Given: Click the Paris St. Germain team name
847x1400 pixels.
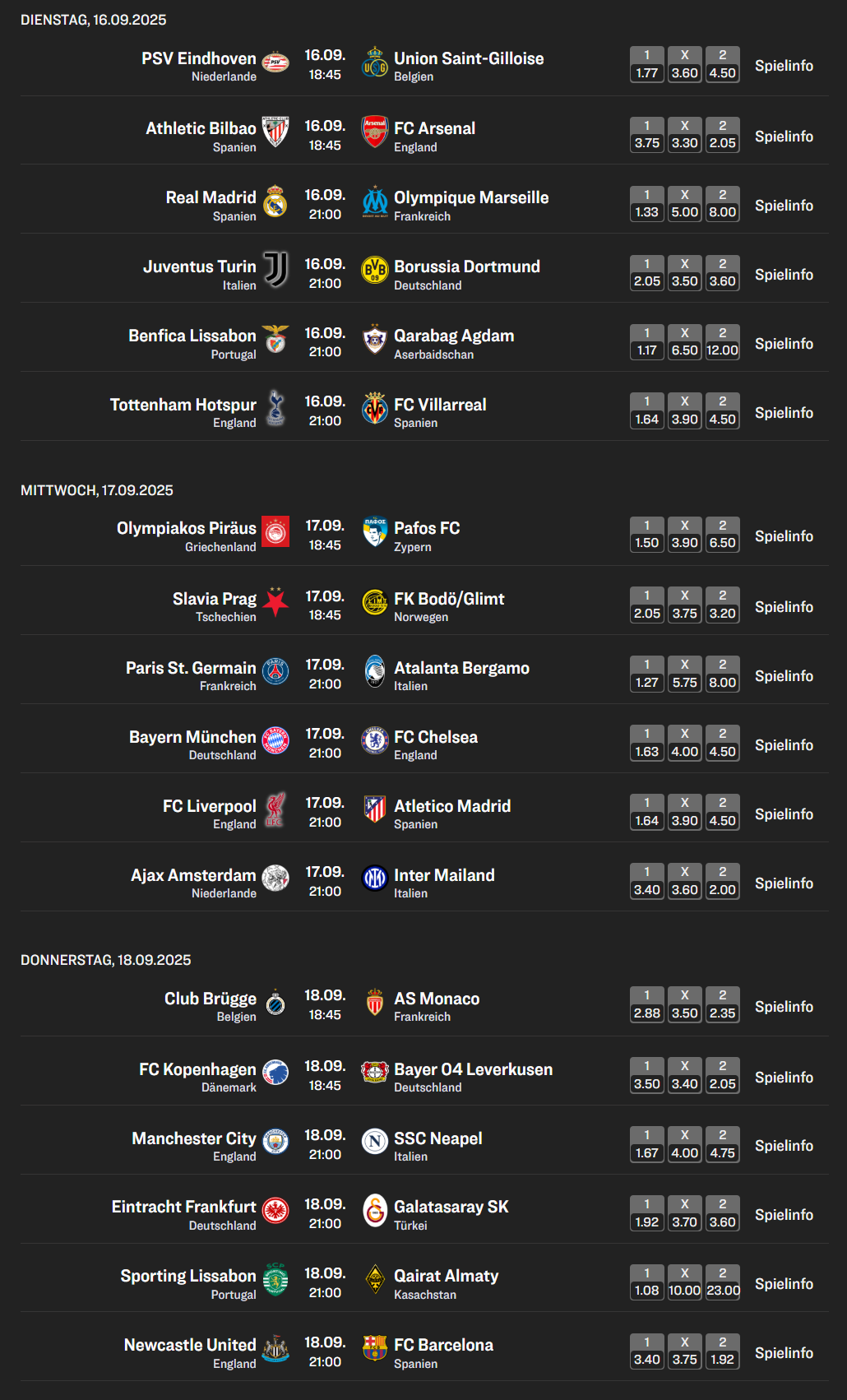Looking at the screenshot, I should pyautogui.click(x=191, y=668).
